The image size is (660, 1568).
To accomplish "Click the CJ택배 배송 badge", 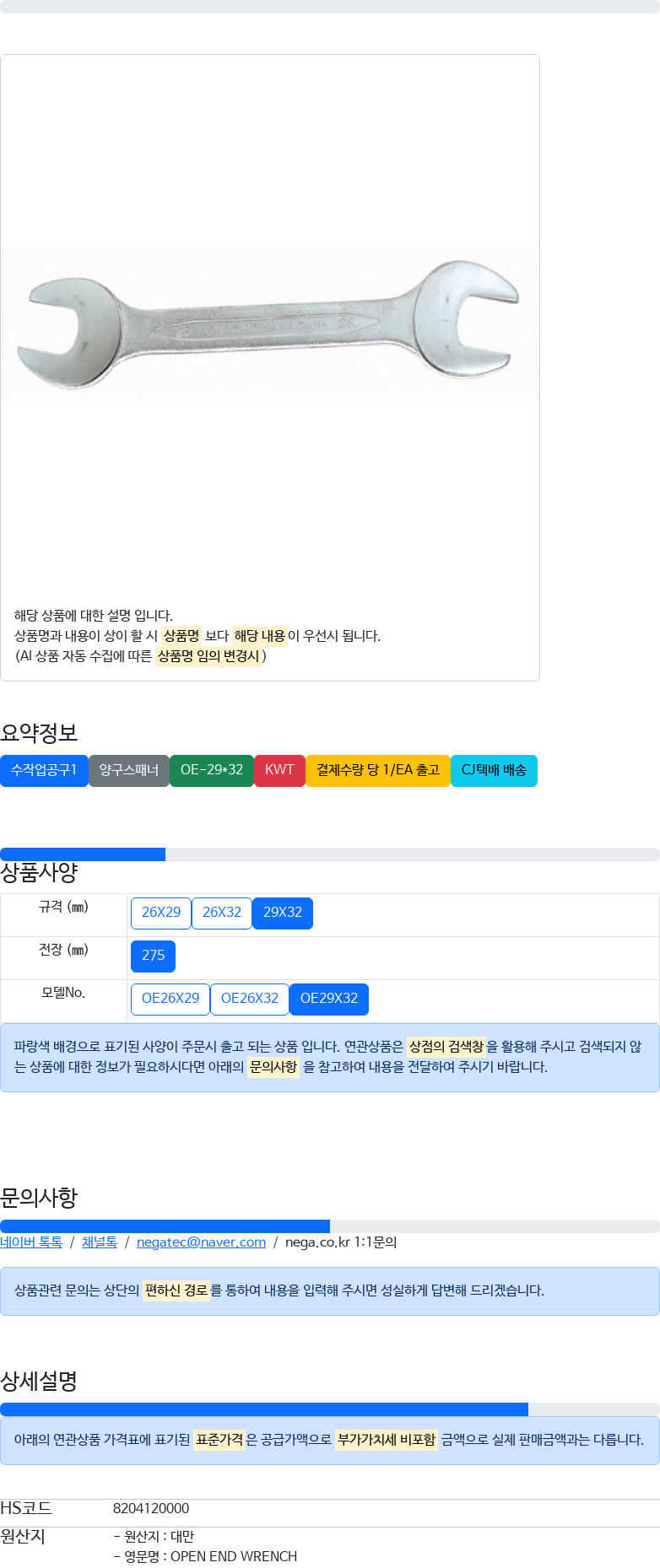I will click(x=494, y=770).
